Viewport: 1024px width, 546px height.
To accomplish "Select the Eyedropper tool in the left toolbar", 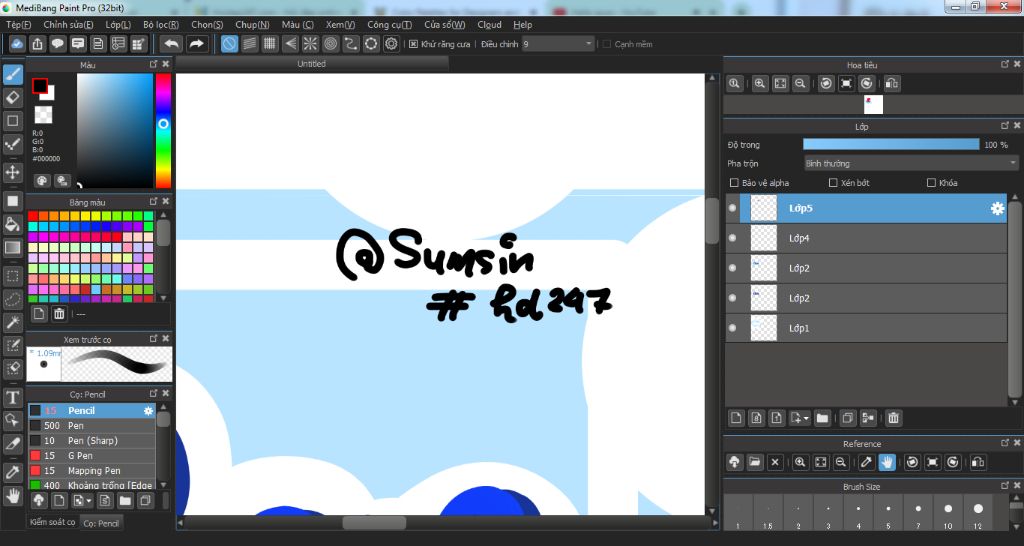I will point(12,472).
